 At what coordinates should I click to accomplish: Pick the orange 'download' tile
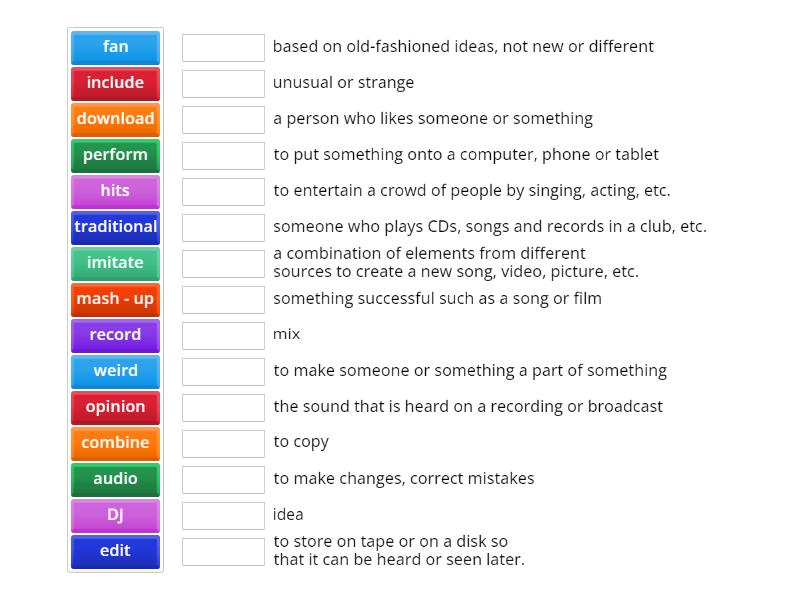(115, 119)
